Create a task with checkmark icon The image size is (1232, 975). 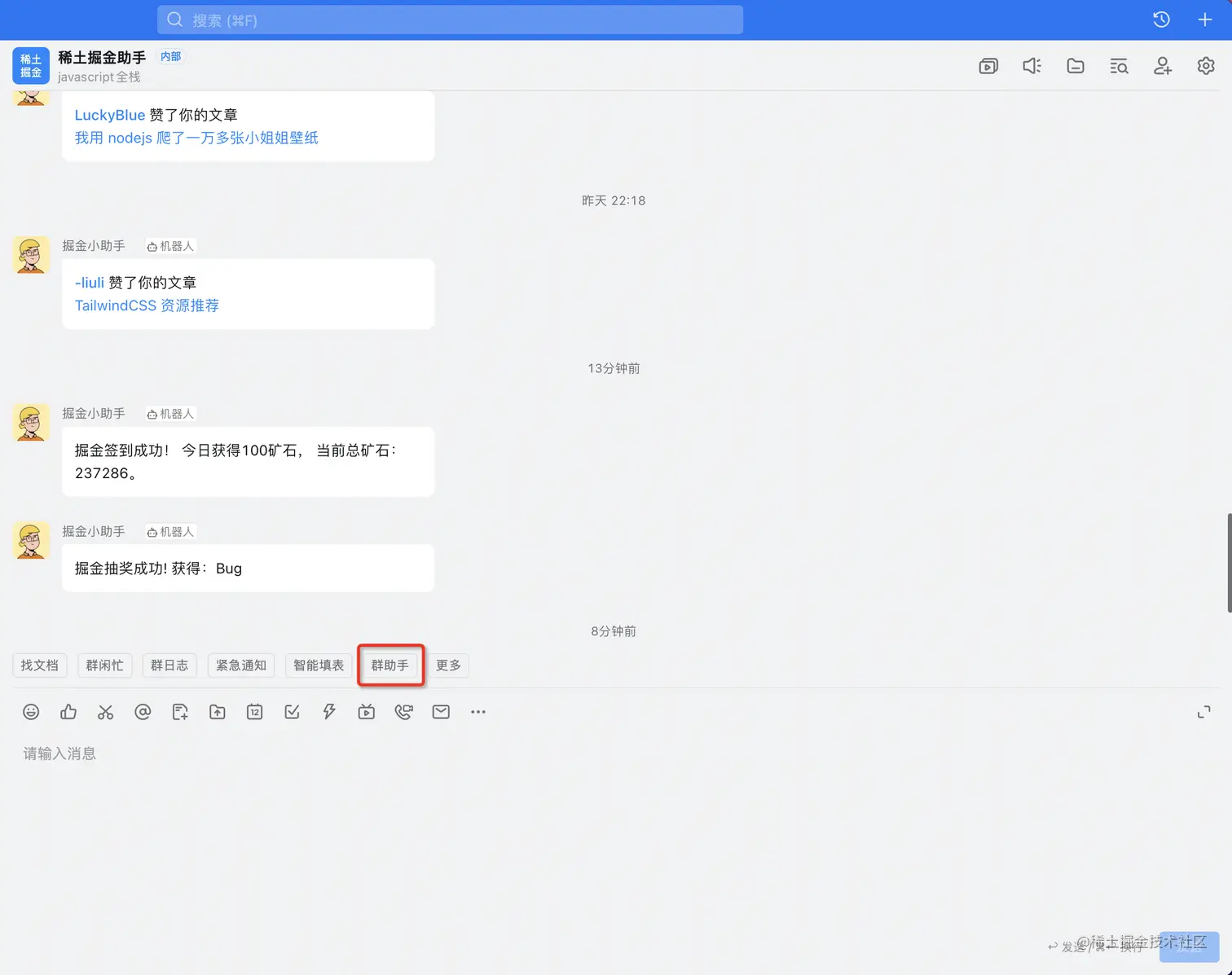coord(292,712)
